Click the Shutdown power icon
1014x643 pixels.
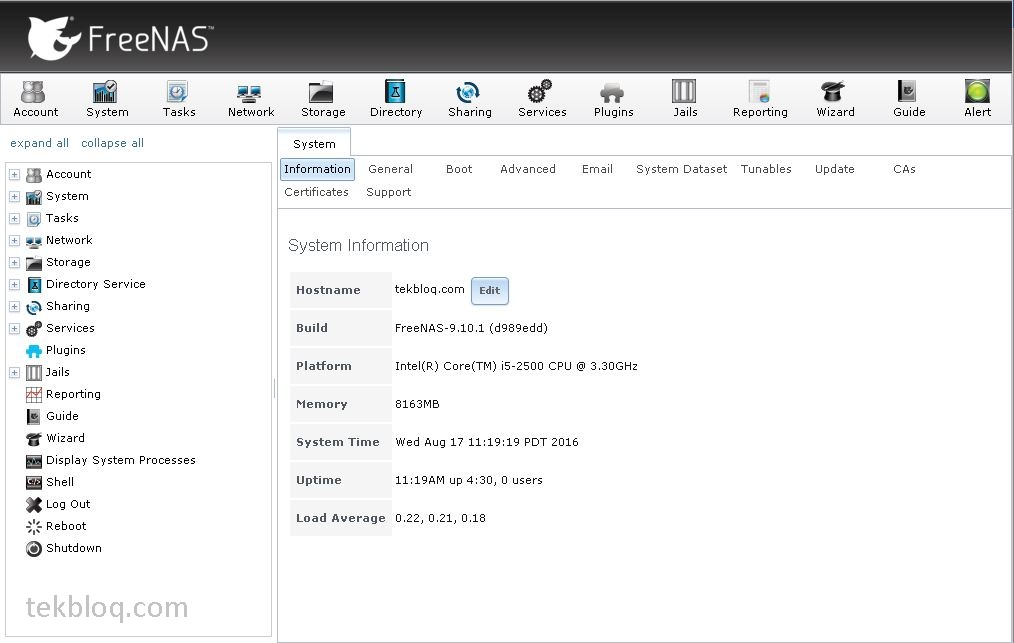coord(34,549)
